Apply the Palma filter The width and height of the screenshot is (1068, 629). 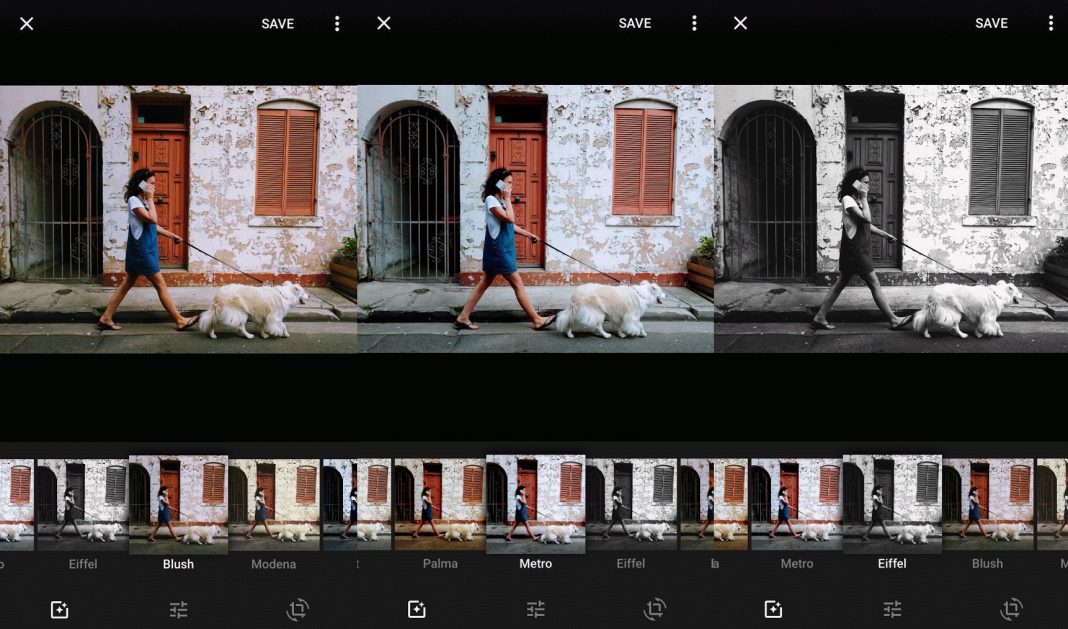(x=440, y=503)
